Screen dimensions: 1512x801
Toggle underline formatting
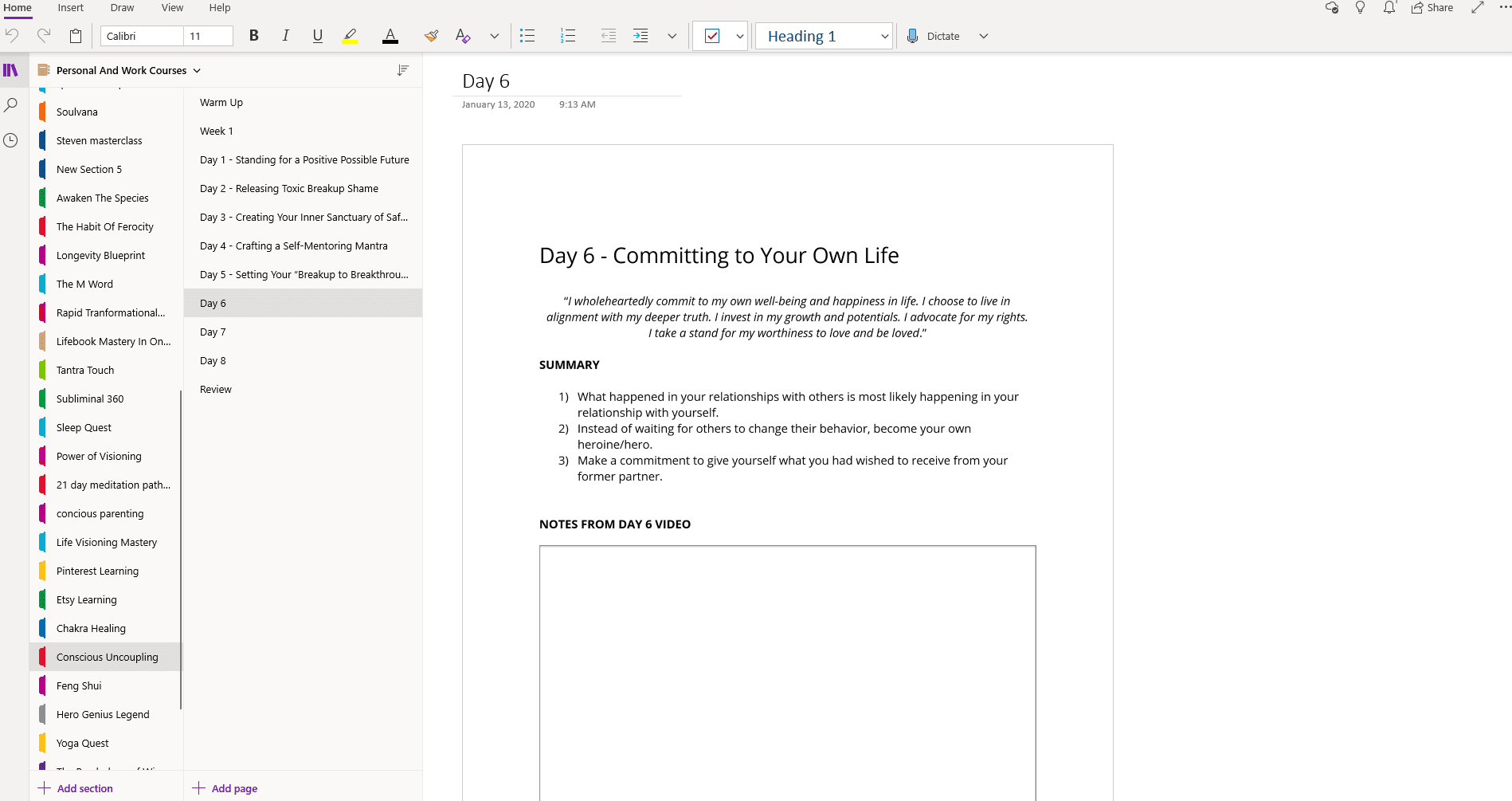click(318, 36)
